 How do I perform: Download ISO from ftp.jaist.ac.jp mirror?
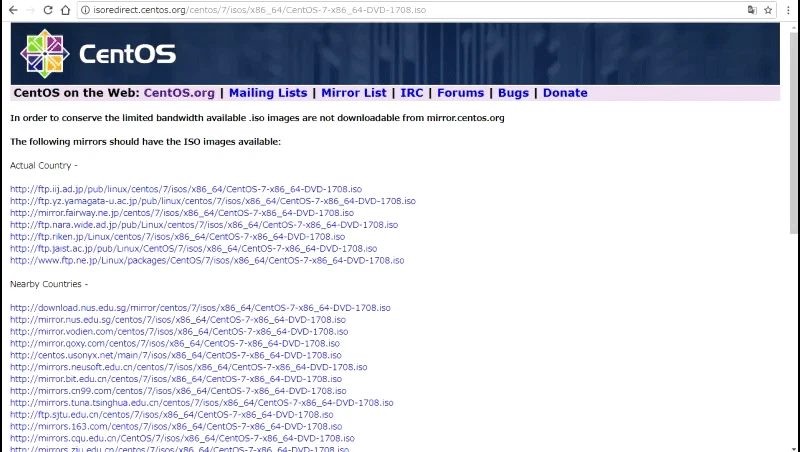pyautogui.click(x=193, y=248)
